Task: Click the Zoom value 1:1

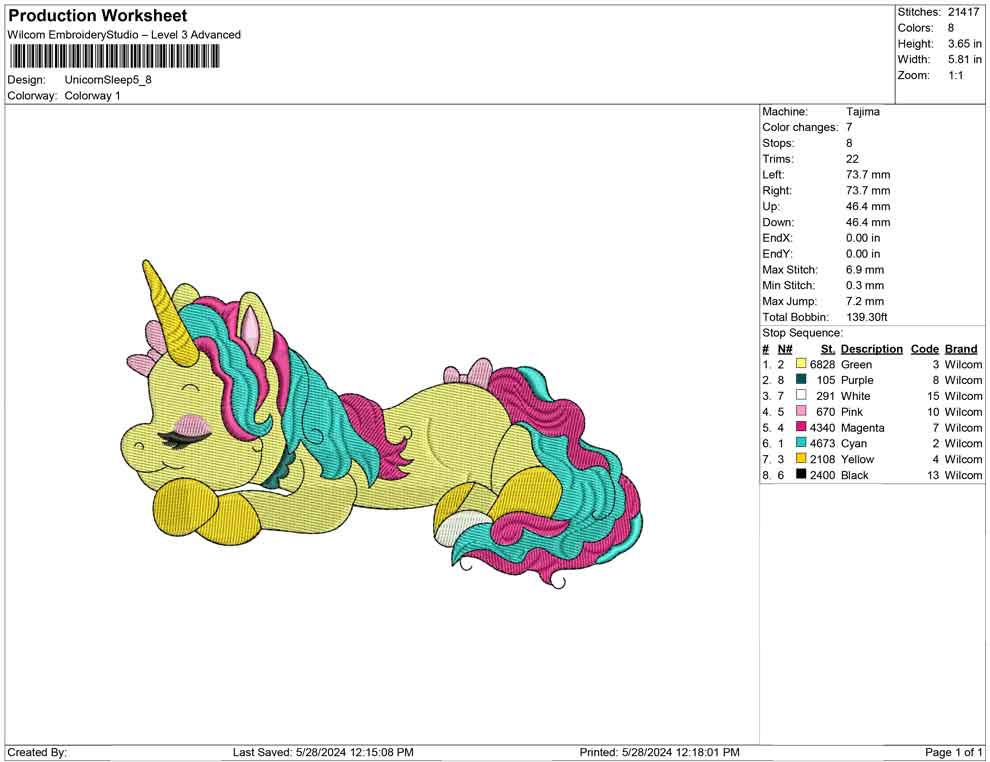Action: (956, 75)
